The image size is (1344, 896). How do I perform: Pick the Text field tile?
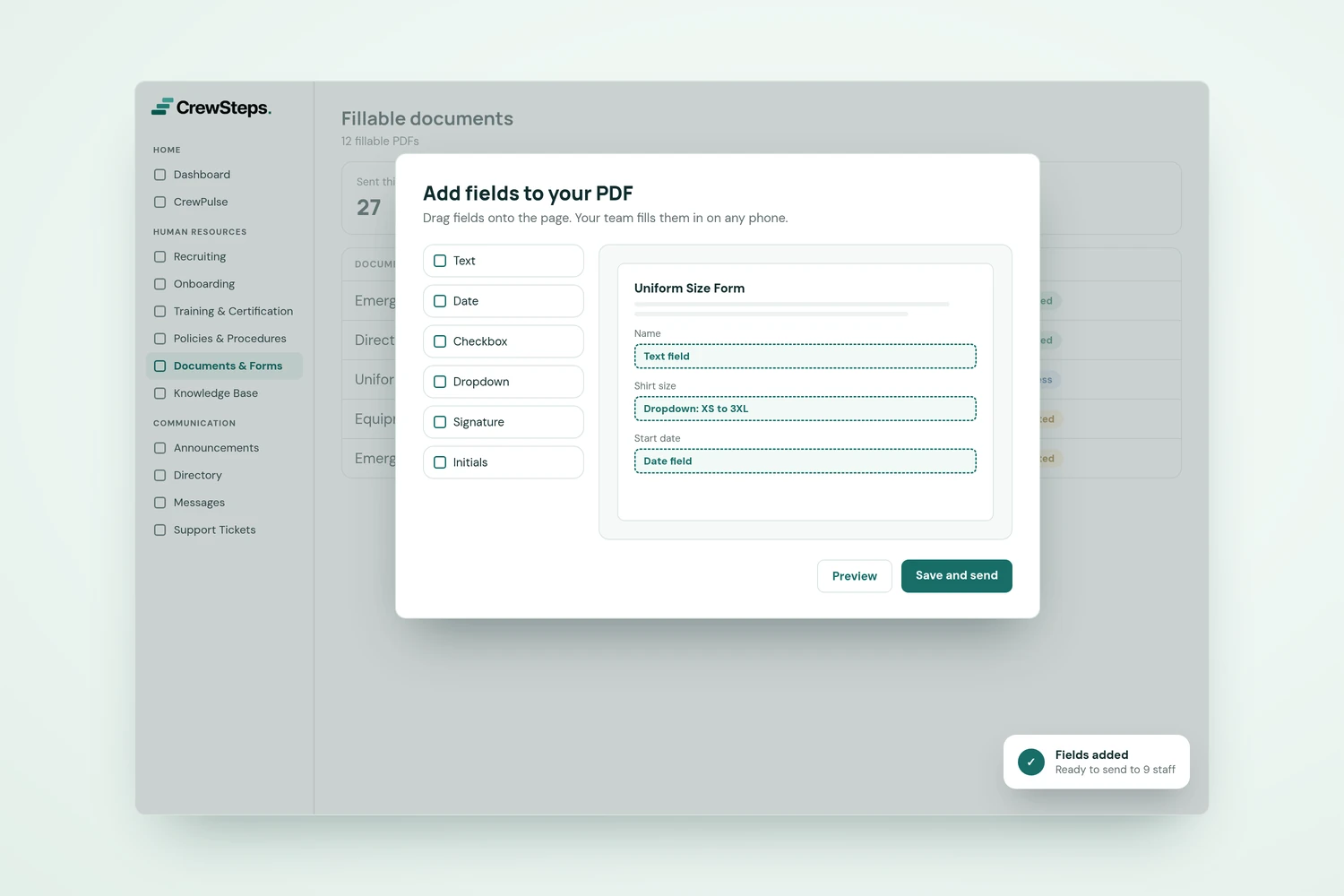click(504, 261)
